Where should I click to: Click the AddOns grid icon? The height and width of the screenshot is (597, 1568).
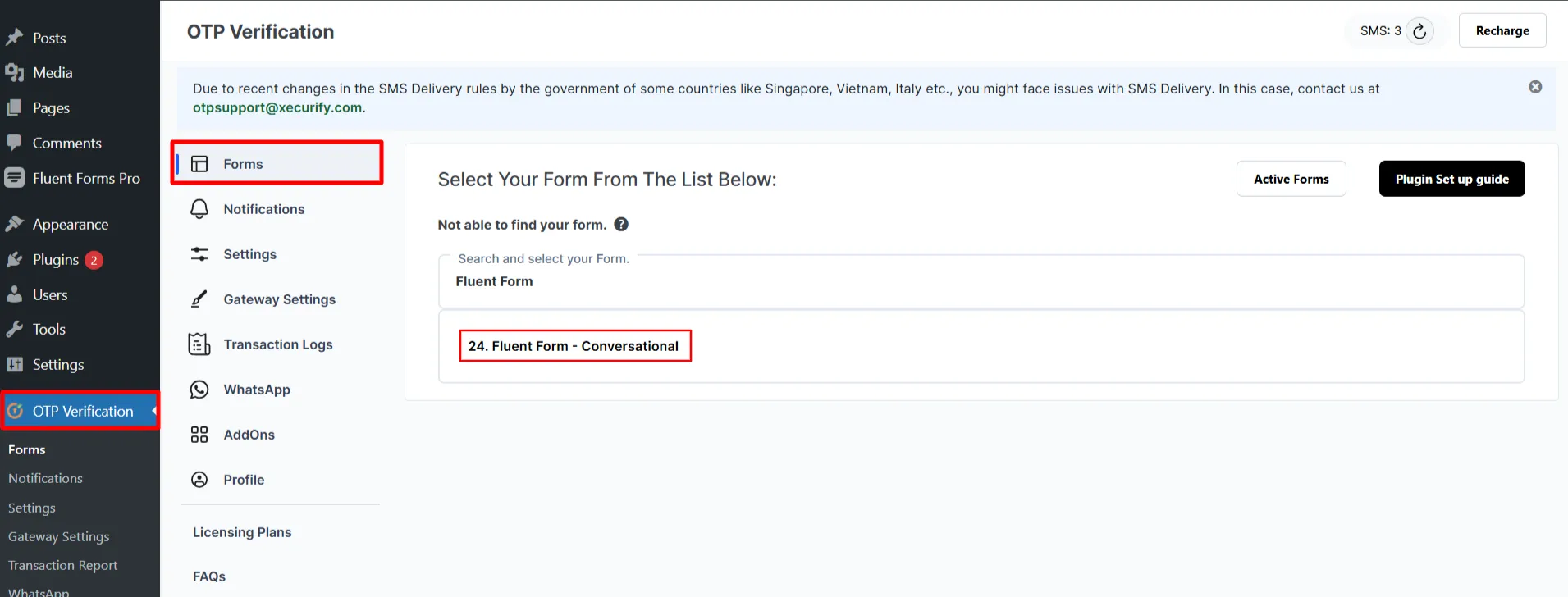(x=199, y=435)
